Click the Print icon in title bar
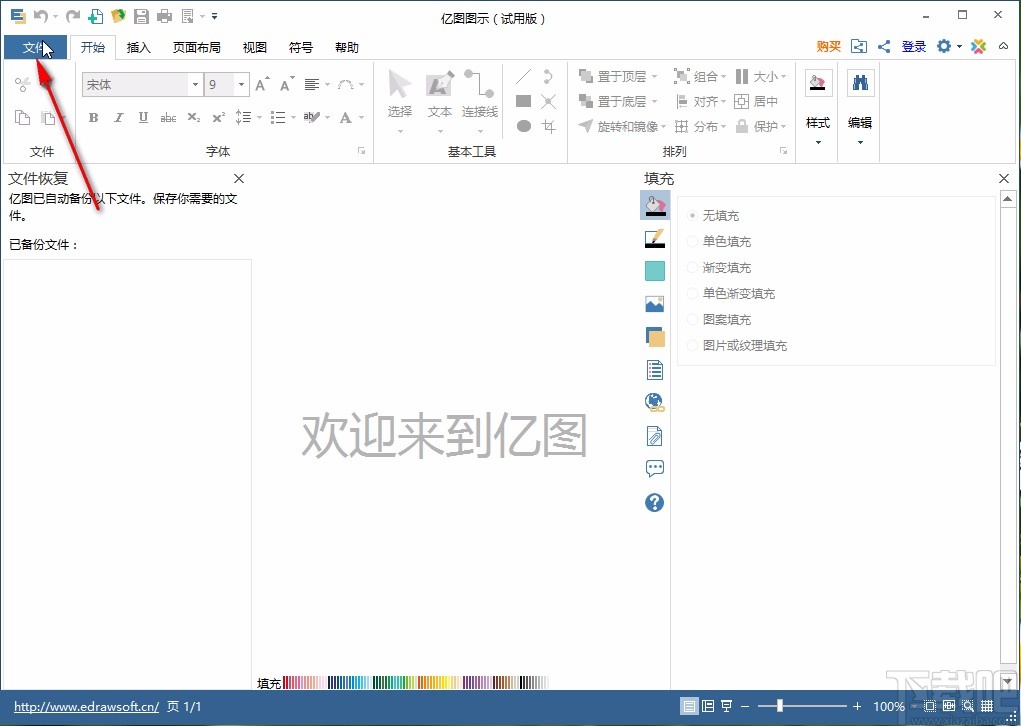1021x726 pixels. [x=164, y=16]
